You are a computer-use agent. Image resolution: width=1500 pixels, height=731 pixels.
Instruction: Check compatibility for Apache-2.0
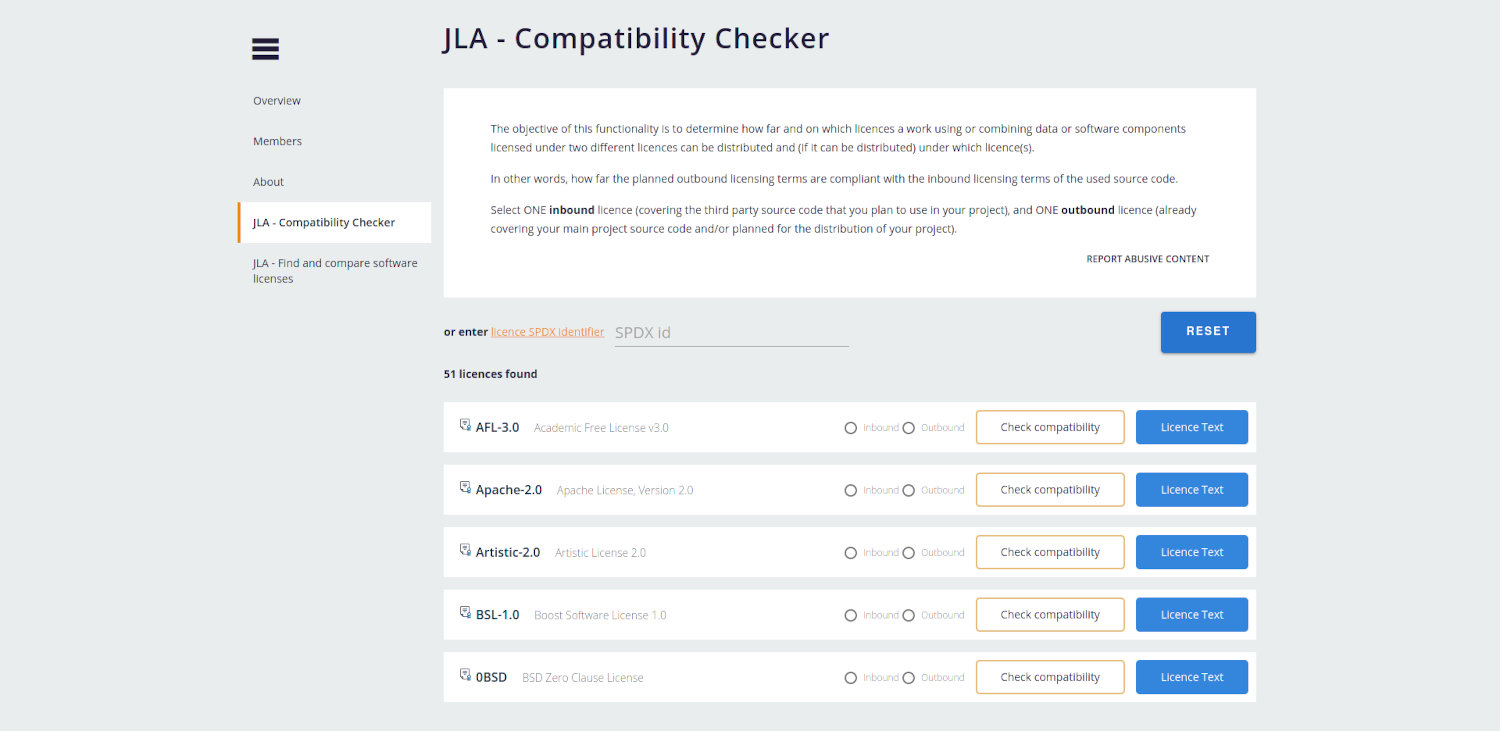1050,489
